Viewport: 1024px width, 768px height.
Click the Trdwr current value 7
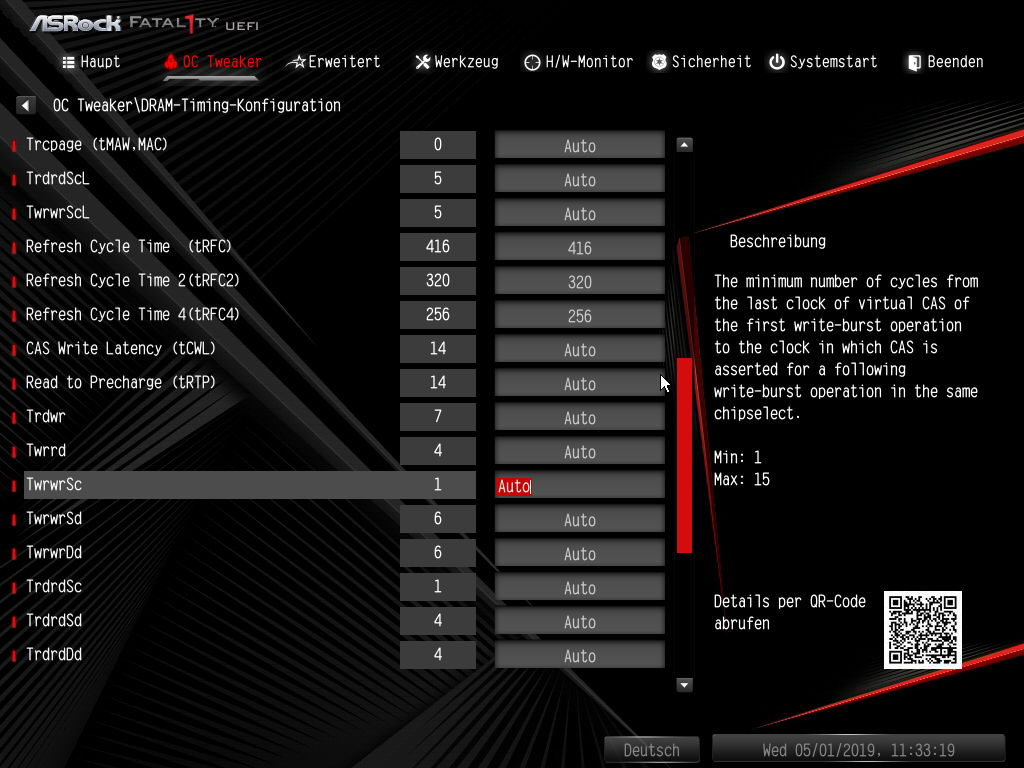438,417
